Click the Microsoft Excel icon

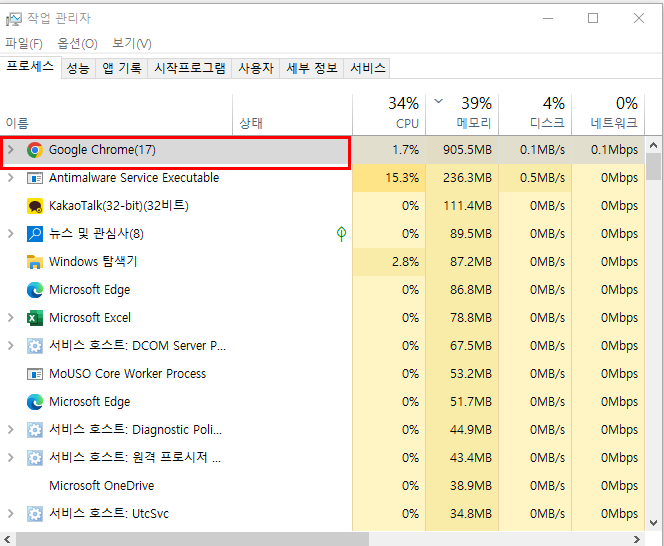point(35,318)
